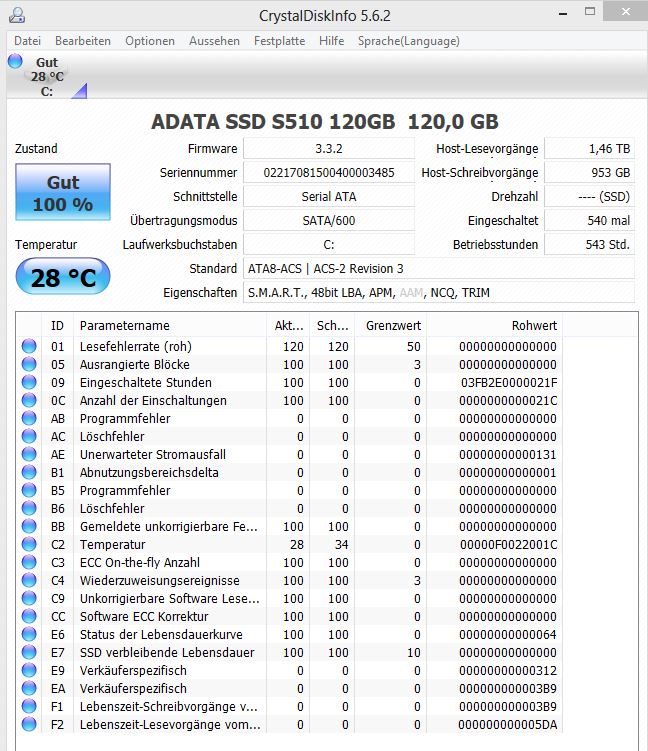Click the ID column header

coord(57,326)
